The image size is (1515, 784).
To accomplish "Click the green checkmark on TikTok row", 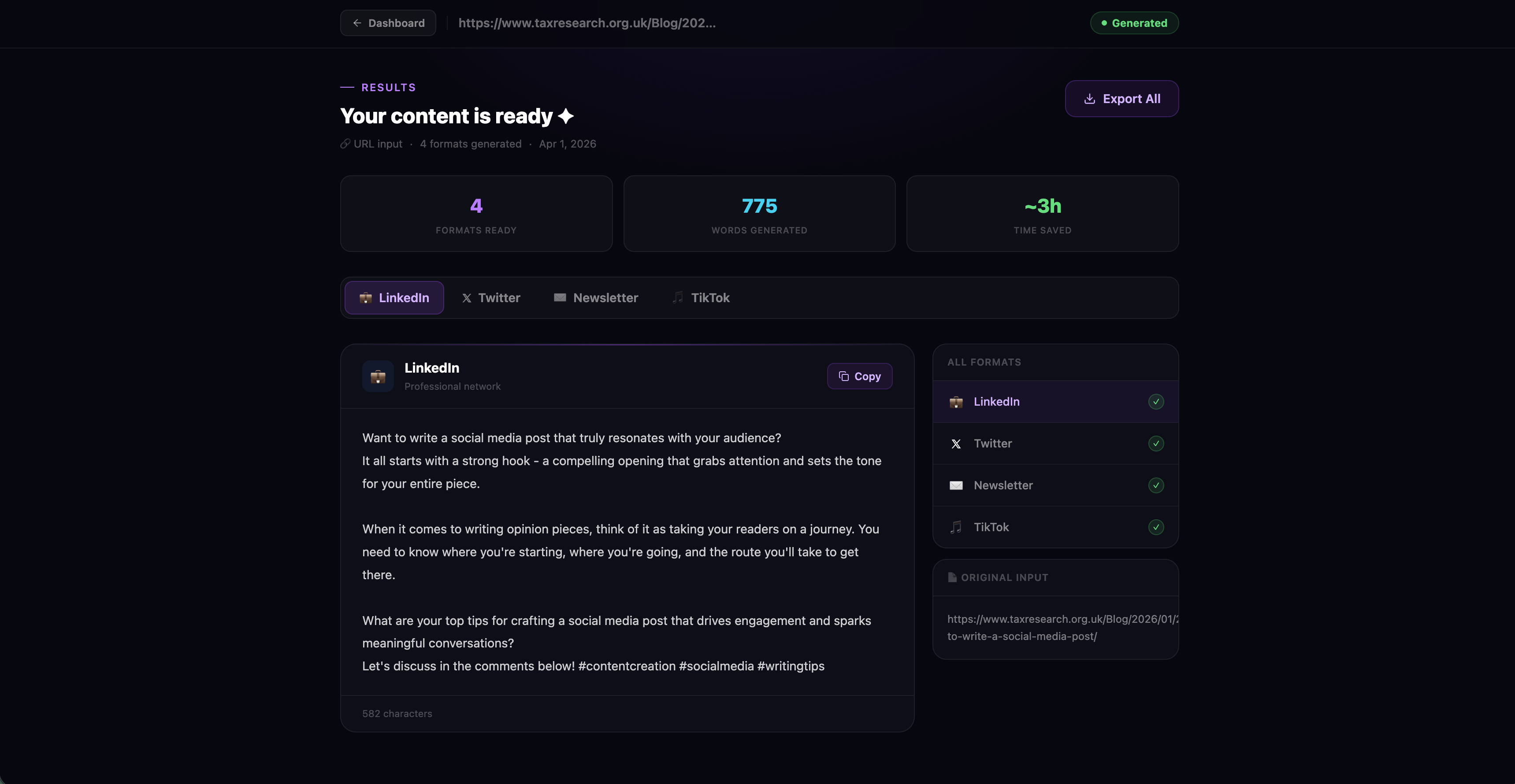I will point(1156,527).
